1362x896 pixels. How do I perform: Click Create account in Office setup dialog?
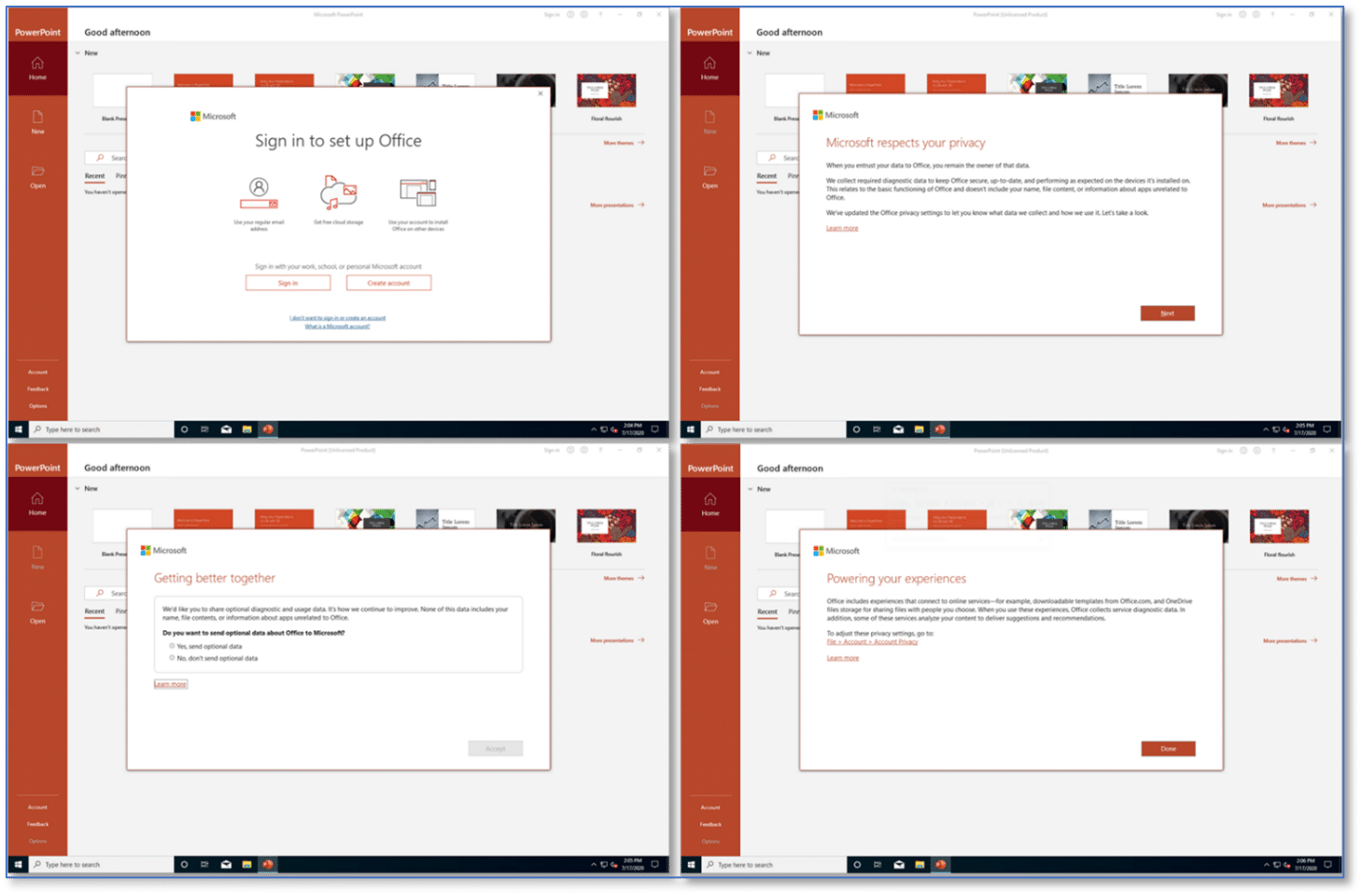[388, 283]
